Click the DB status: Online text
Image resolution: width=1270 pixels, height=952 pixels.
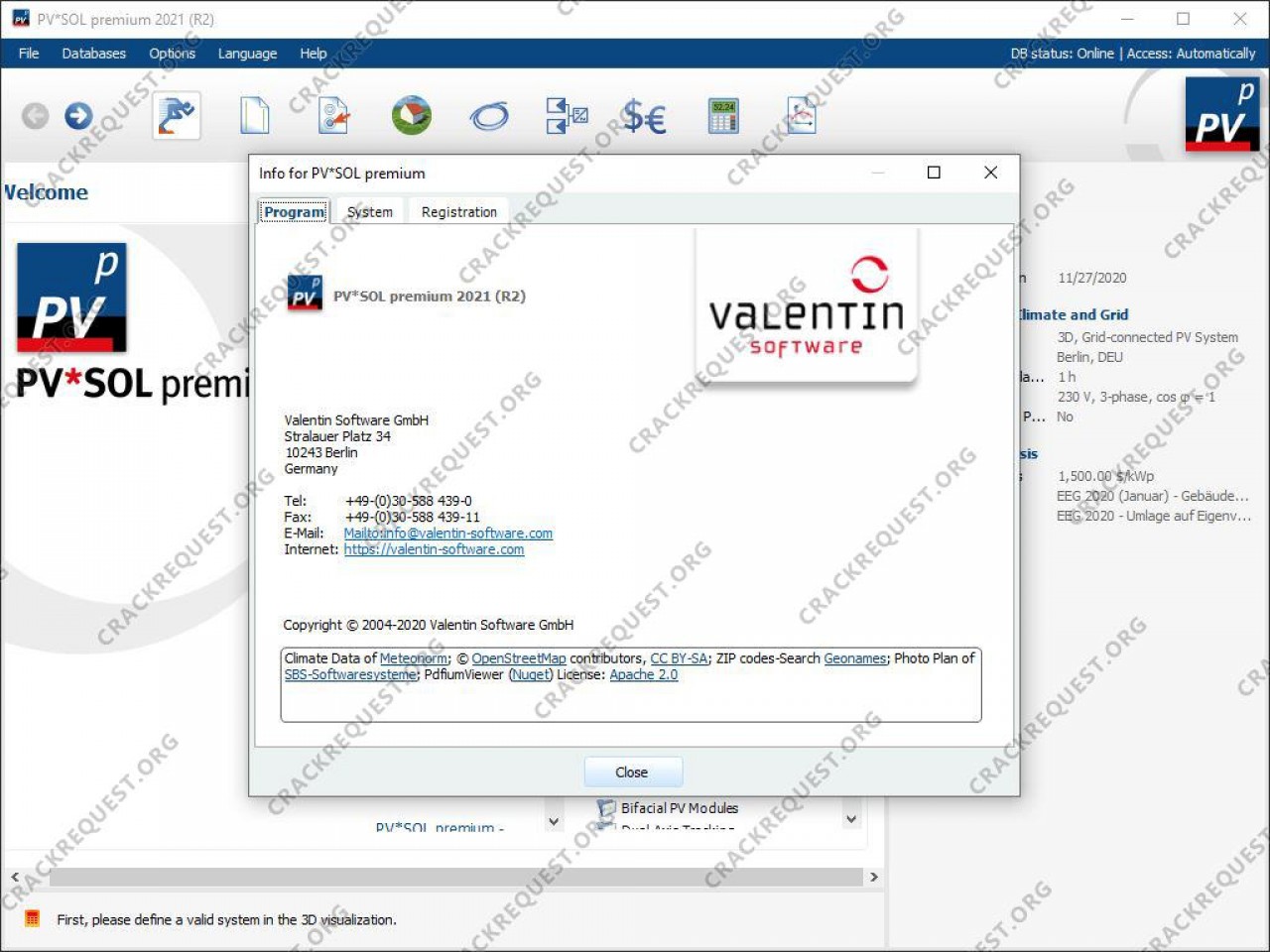(1063, 54)
